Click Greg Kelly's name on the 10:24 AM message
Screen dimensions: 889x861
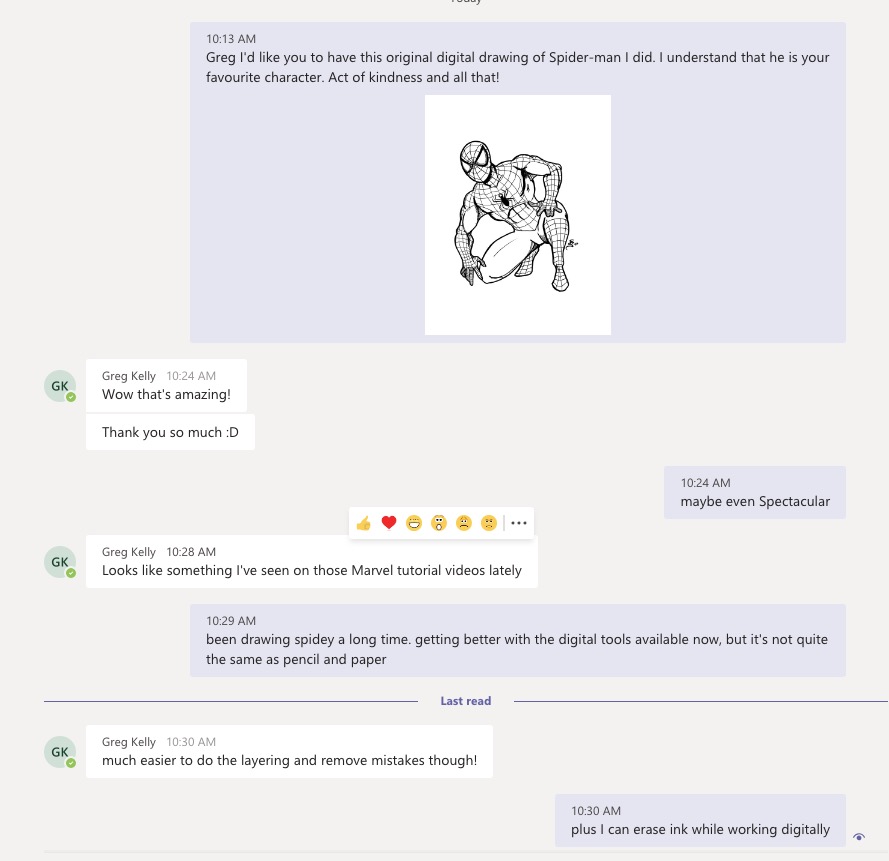(129, 376)
